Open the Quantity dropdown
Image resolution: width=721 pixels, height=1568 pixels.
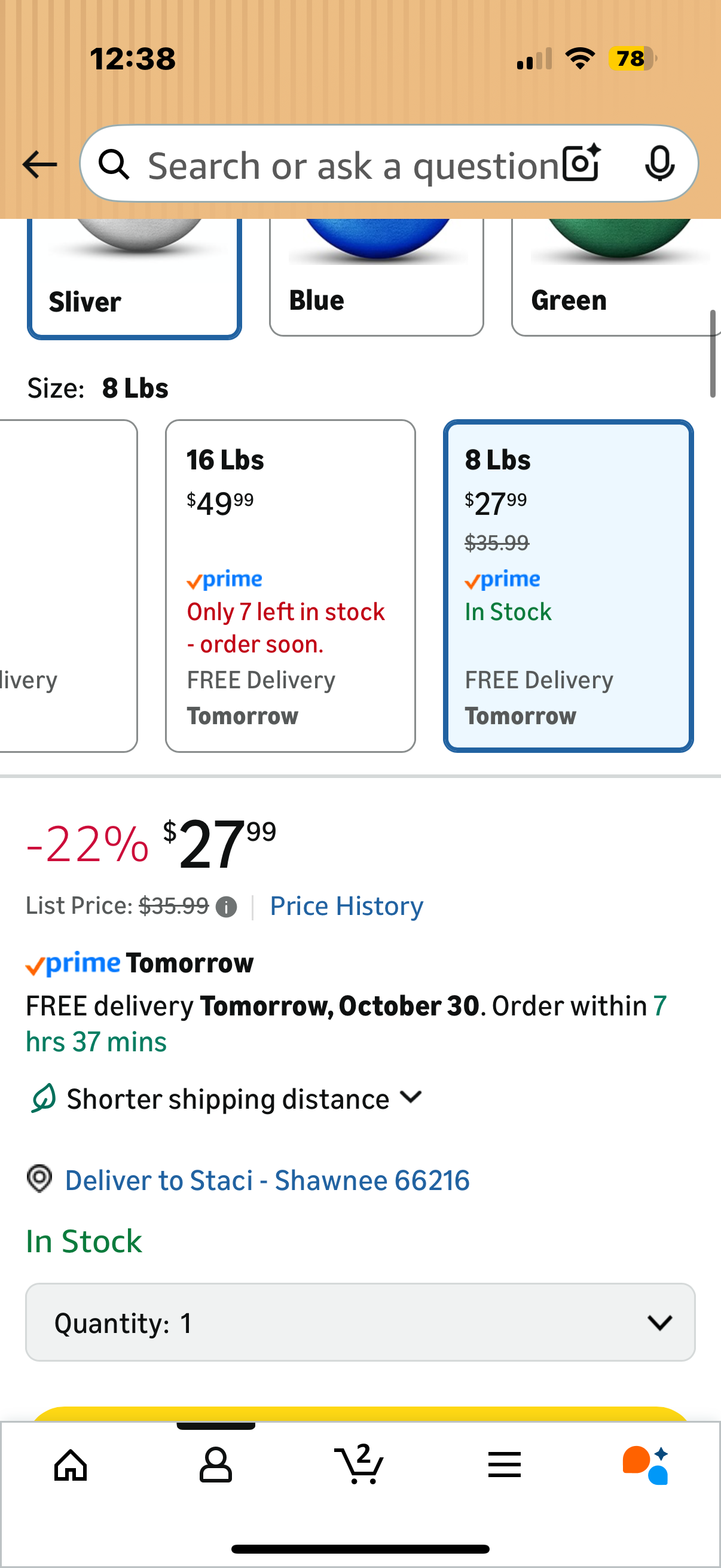pos(360,1322)
